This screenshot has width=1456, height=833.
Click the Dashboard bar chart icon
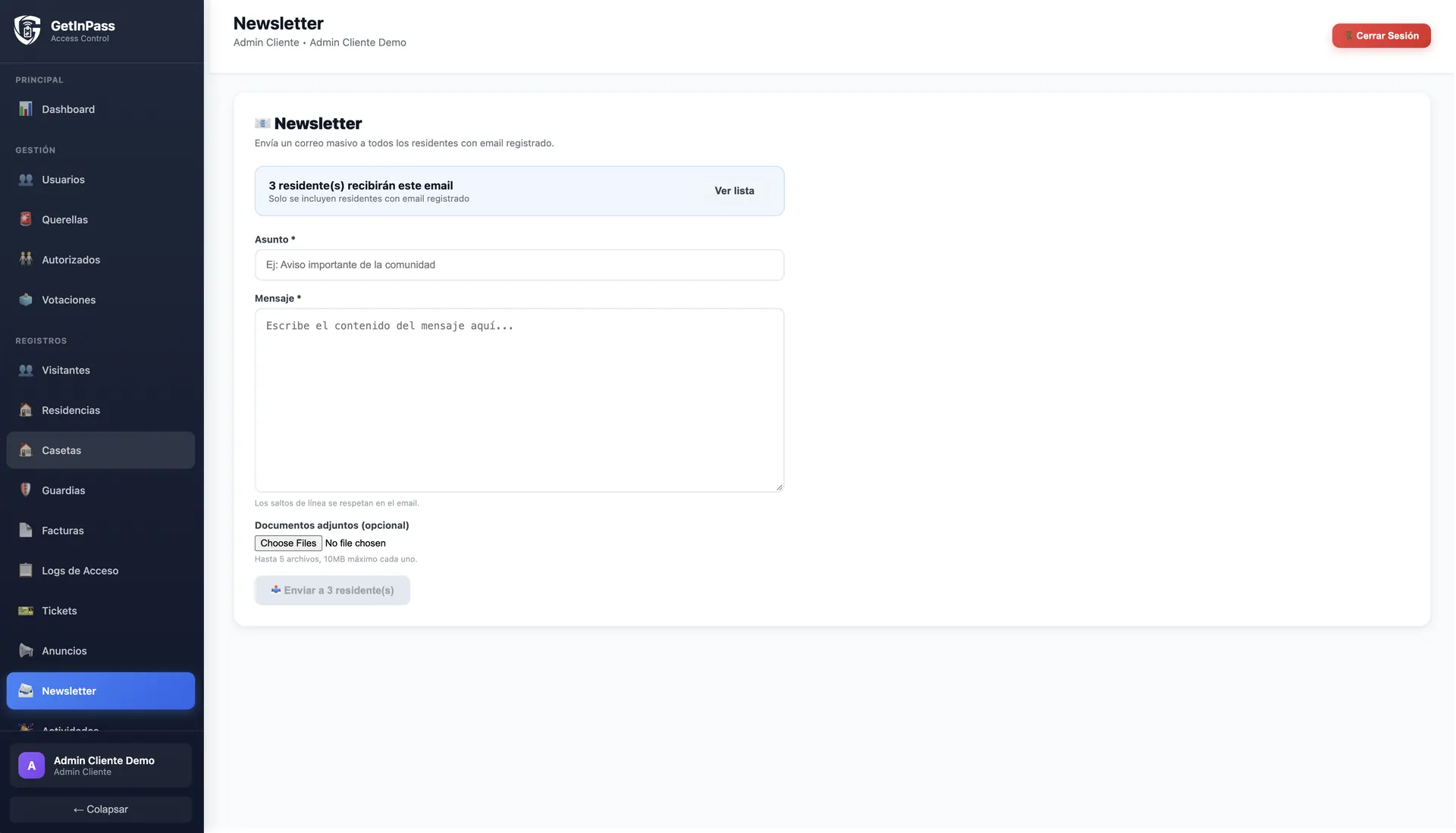coord(26,109)
